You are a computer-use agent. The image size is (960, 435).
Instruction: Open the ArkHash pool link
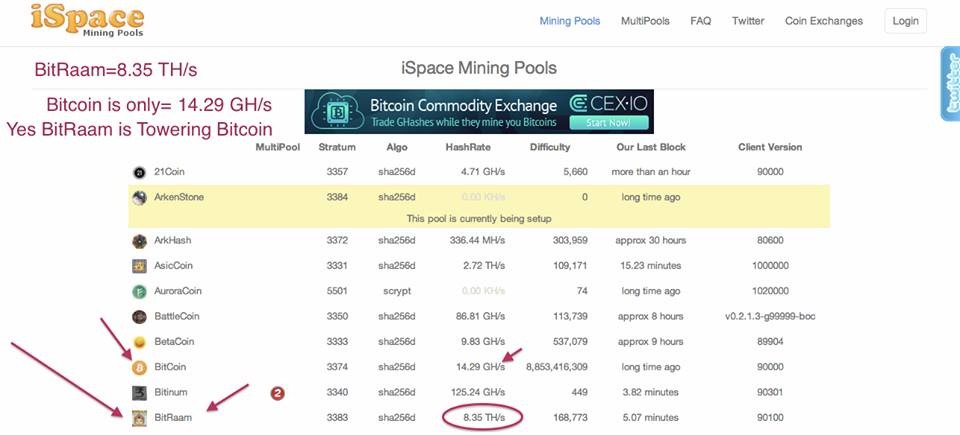[173, 240]
